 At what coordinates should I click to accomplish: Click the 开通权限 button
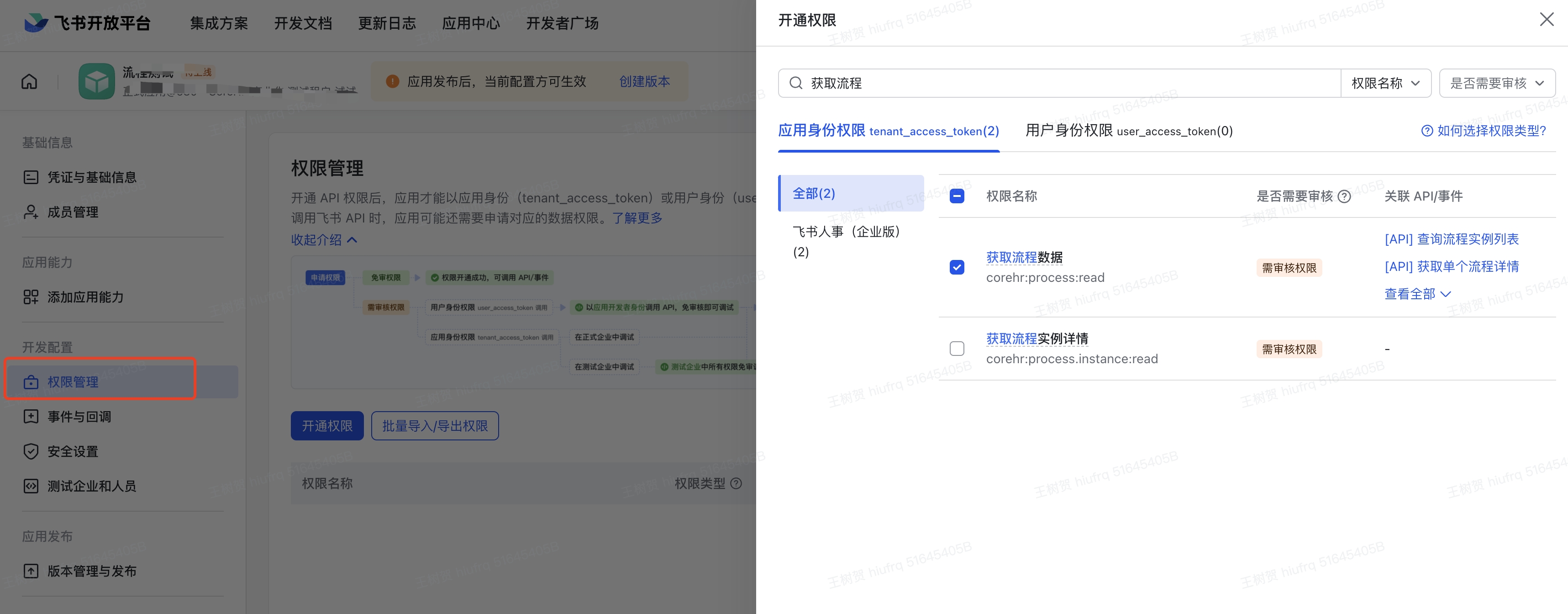[327, 426]
